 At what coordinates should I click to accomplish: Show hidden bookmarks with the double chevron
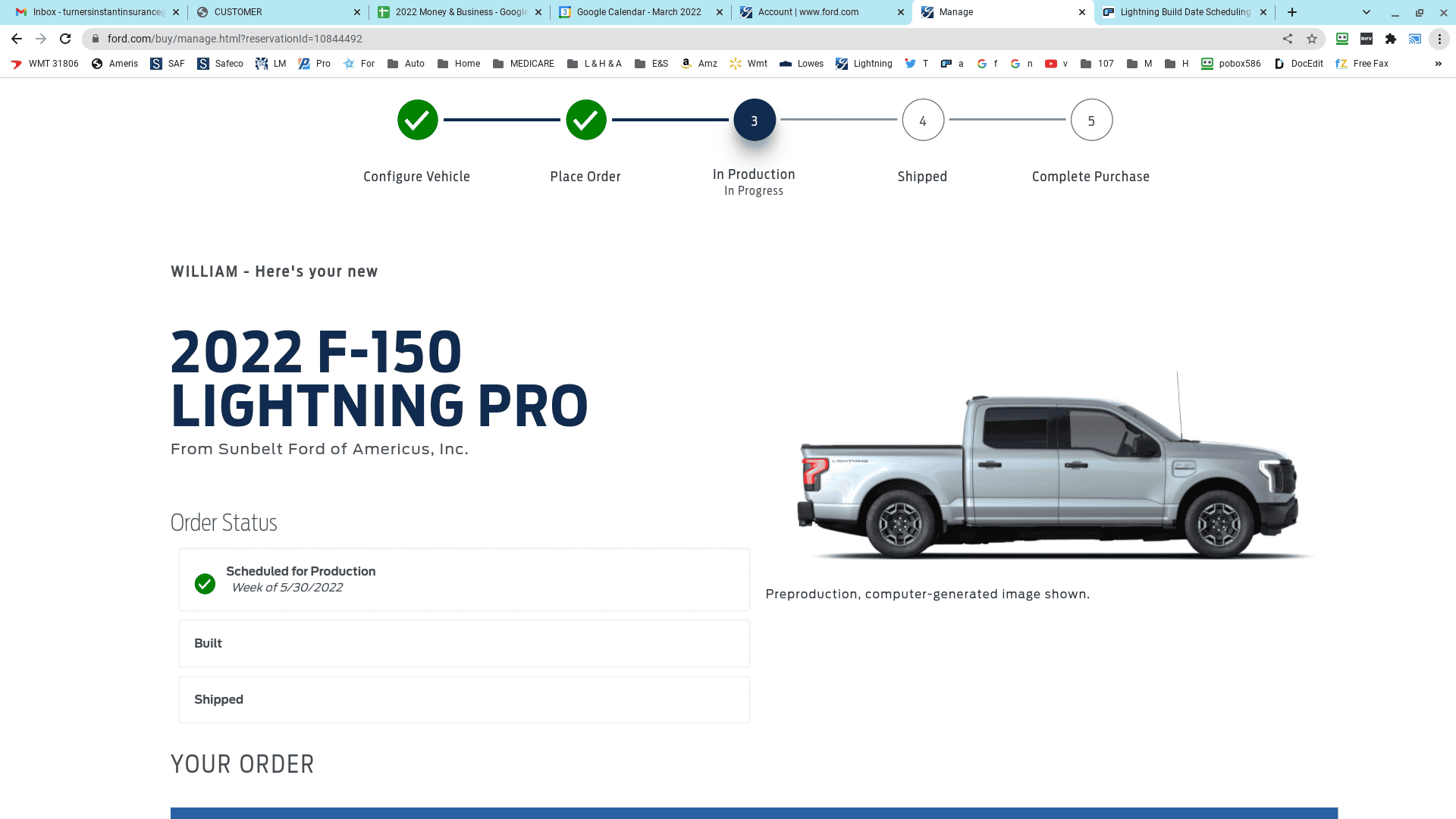pos(1439,64)
